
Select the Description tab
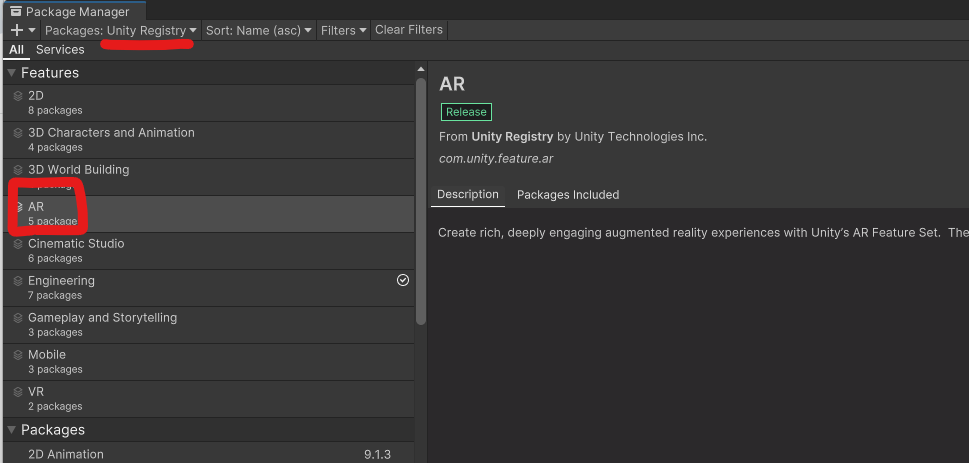pyautogui.click(x=468, y=195)
